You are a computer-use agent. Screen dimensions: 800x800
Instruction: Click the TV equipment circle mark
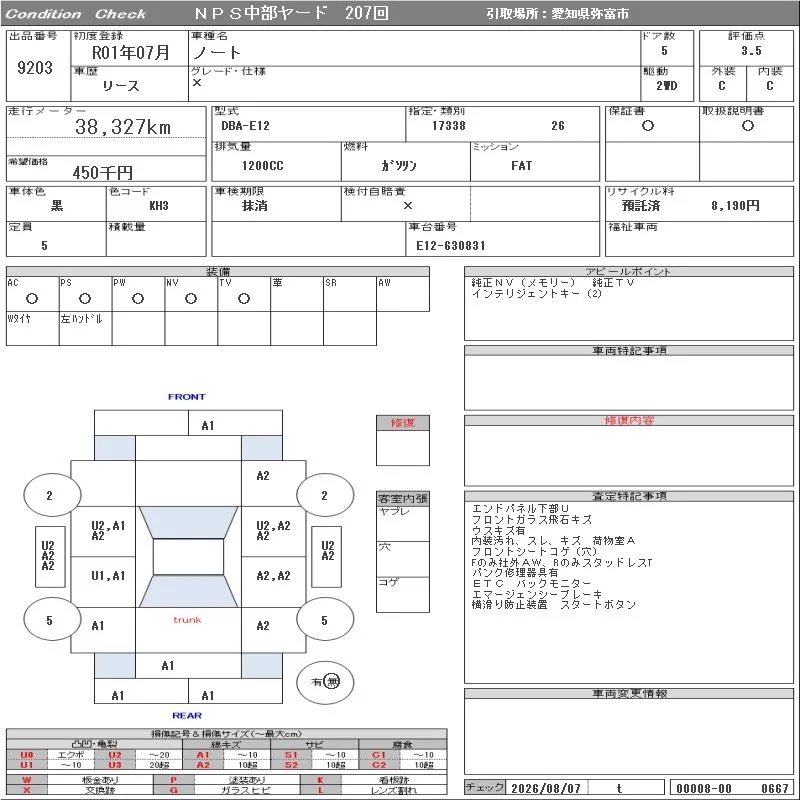coord(244,298)
